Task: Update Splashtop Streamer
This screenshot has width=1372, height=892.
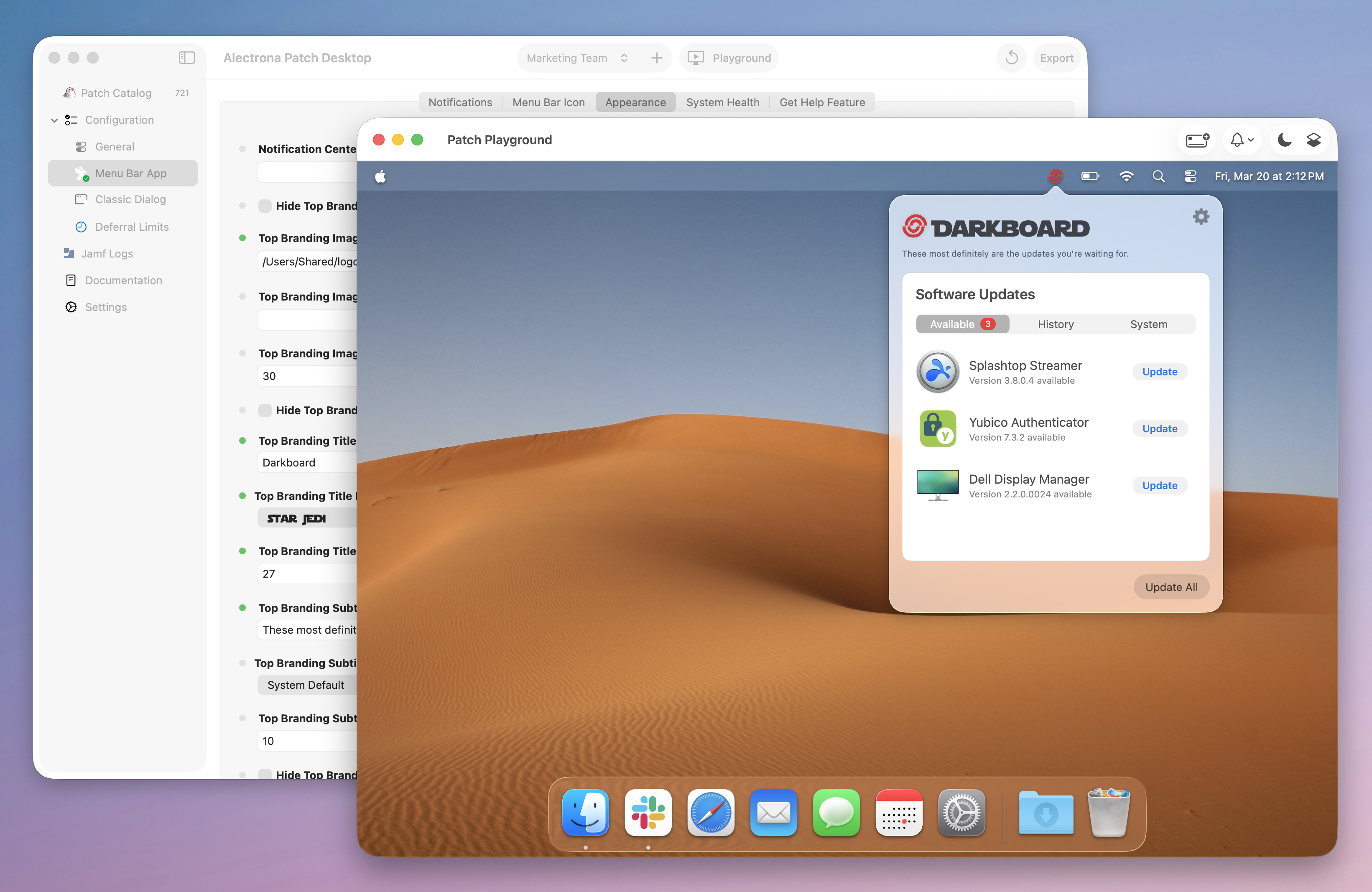Action: 1159,372
